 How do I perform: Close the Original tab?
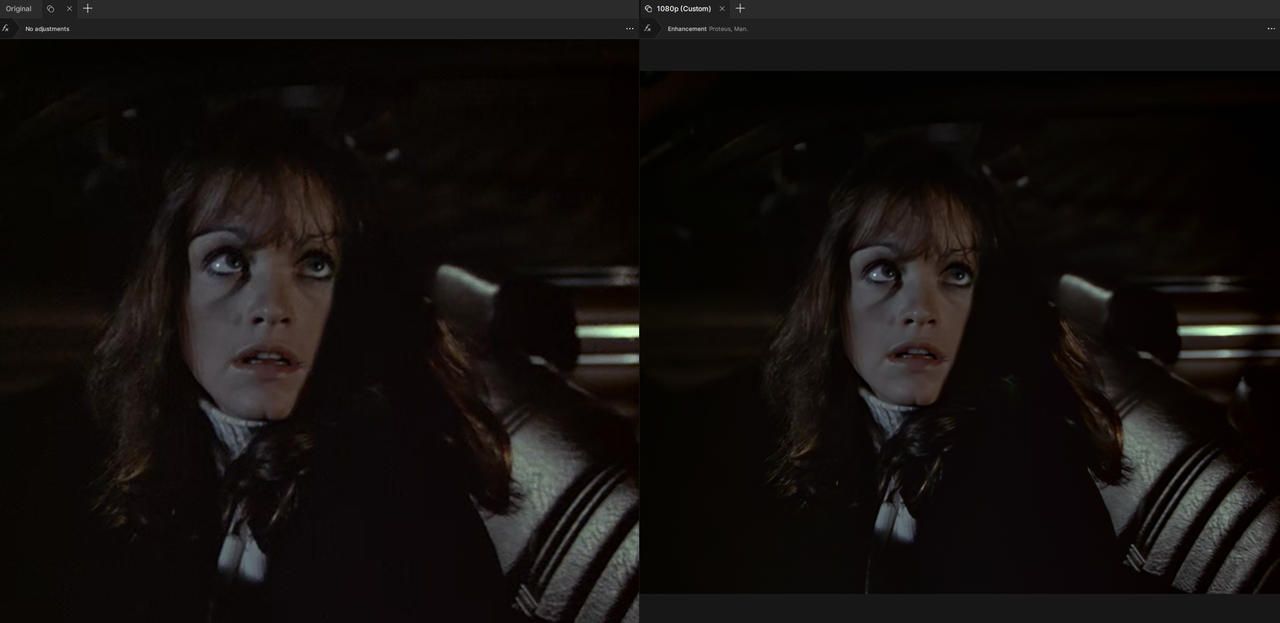(x=69, y=9)
